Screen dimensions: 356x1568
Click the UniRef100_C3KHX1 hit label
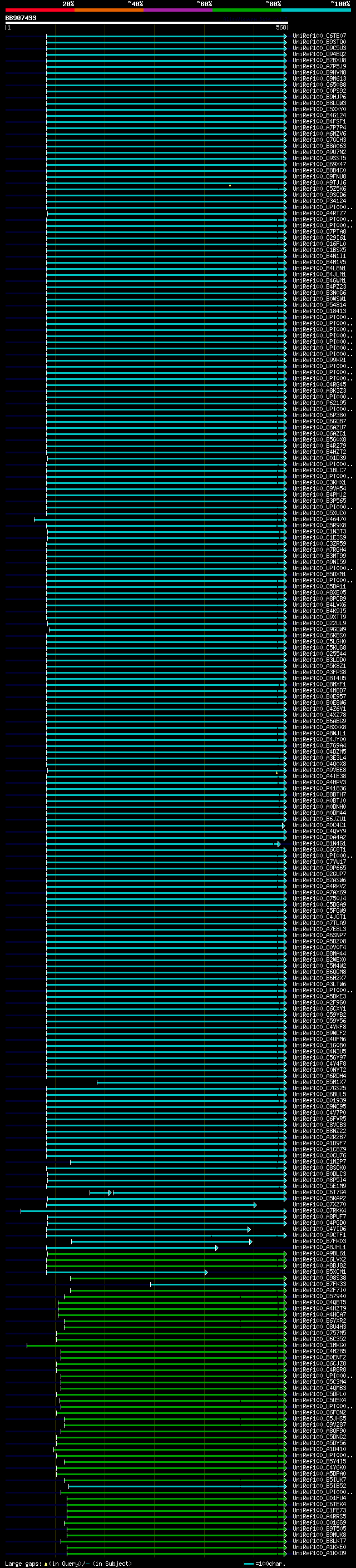[x=319, y=483]
